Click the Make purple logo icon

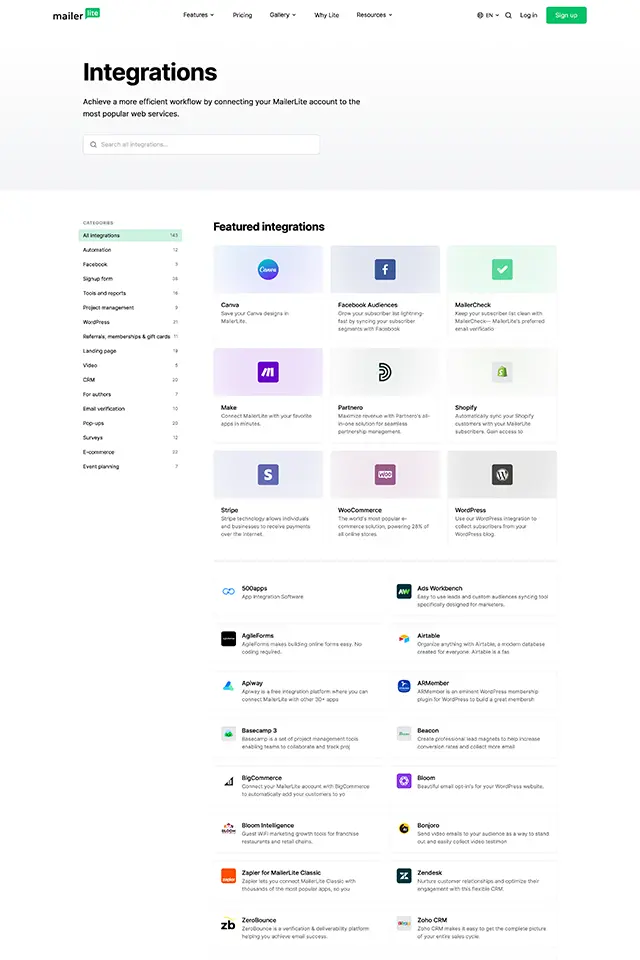[x=268, y=372]
